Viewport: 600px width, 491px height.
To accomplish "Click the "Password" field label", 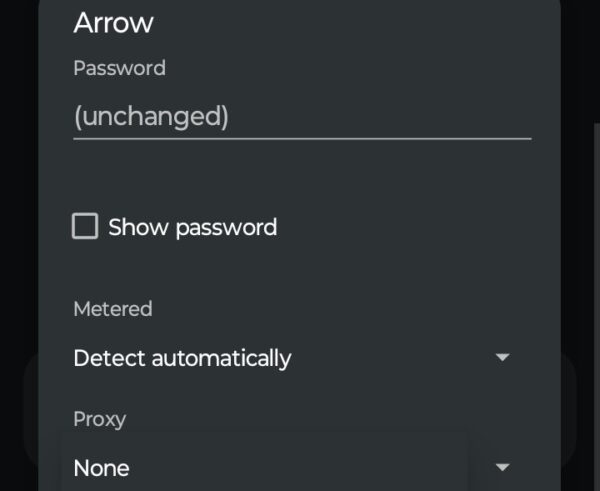I will (119, 69).
